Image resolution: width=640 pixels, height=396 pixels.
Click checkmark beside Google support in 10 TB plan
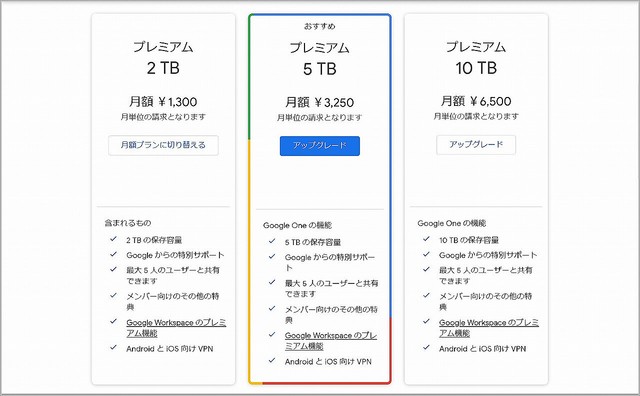coord(427,254)
